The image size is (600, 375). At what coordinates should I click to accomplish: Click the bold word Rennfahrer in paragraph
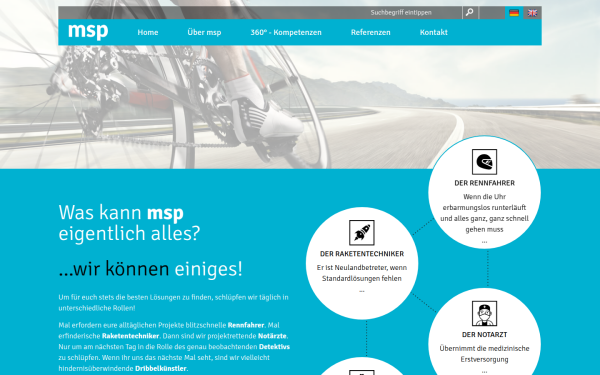(246, 325)
